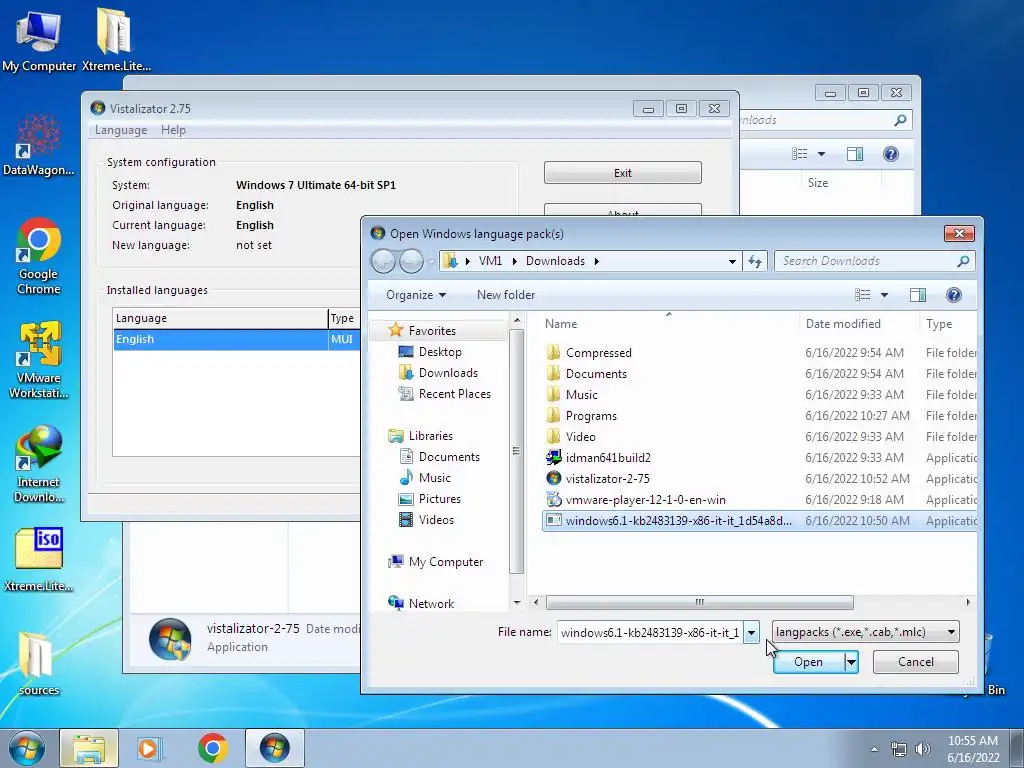Open the Open button split arrow

coord(851,662)
